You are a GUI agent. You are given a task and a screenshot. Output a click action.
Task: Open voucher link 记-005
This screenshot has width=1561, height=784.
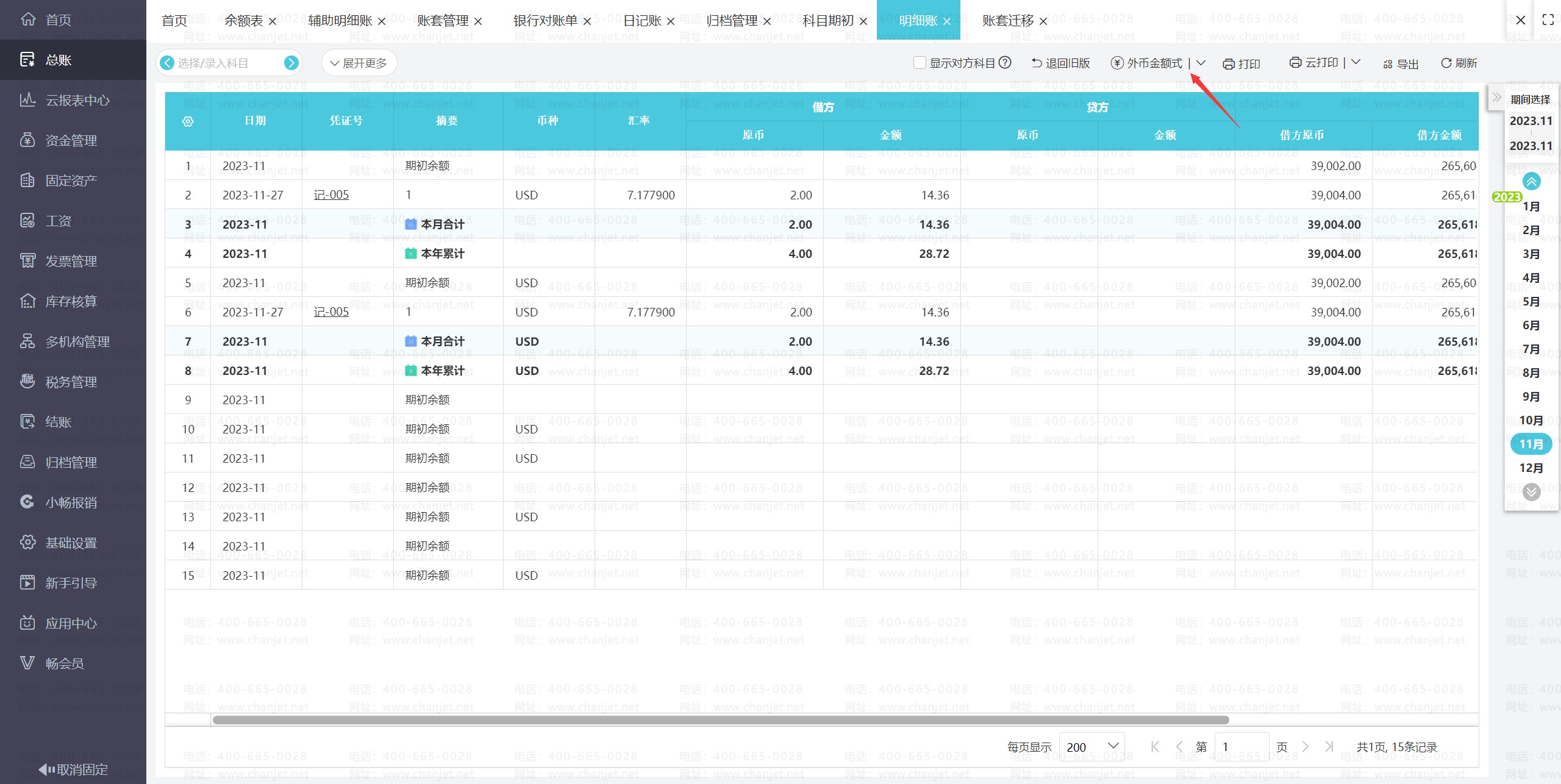click(331, 194)
